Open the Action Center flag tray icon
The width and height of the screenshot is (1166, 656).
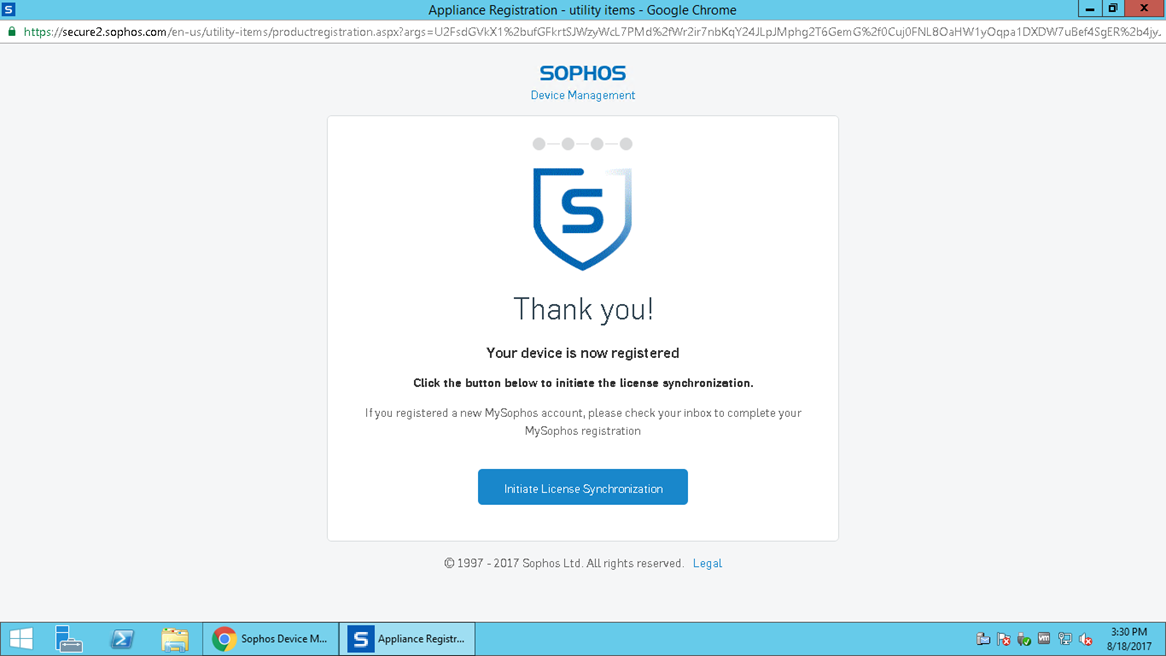(x=1003, y=639)
